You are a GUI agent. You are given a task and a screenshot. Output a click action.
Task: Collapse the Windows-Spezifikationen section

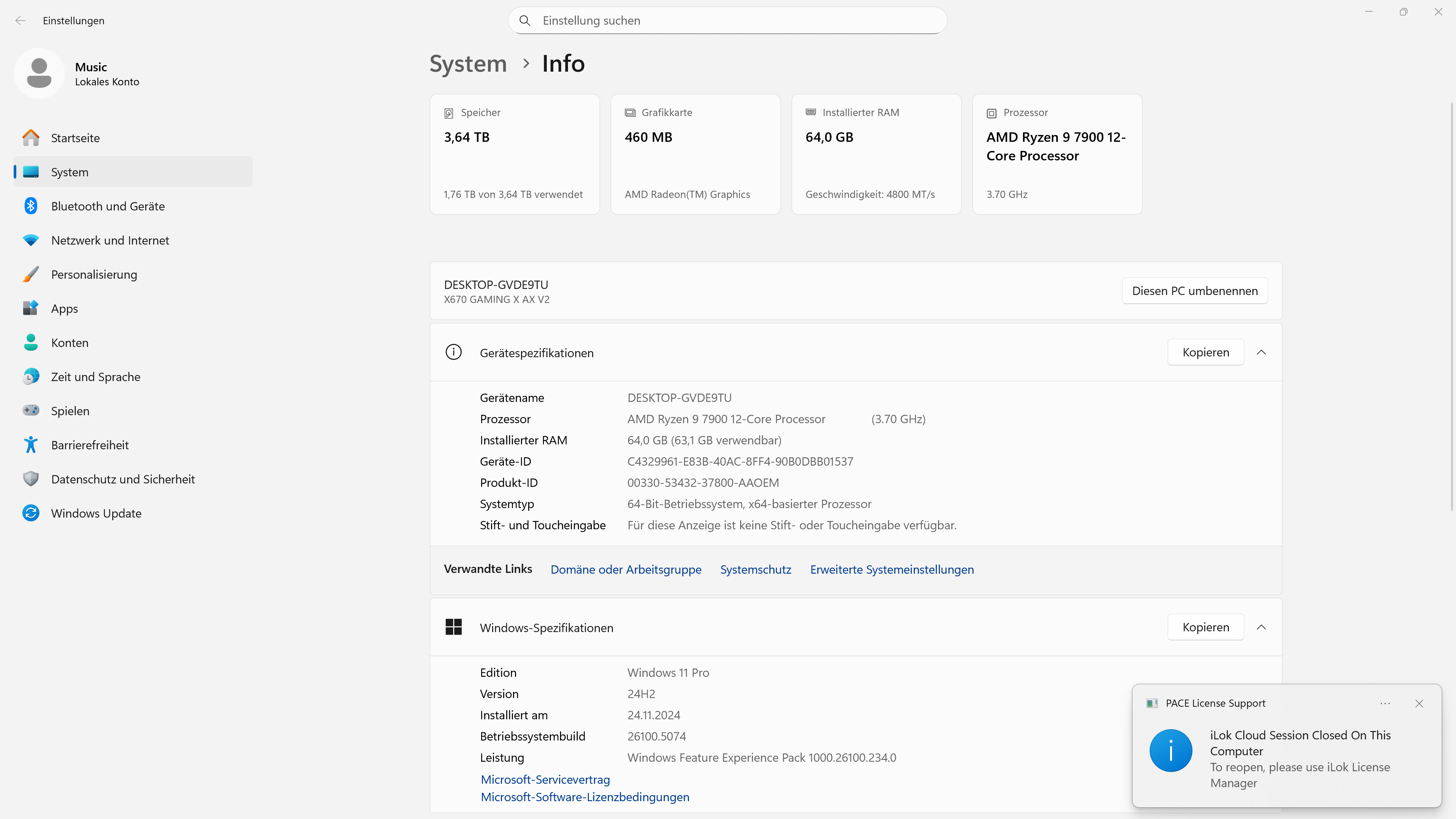point(1261,627)
